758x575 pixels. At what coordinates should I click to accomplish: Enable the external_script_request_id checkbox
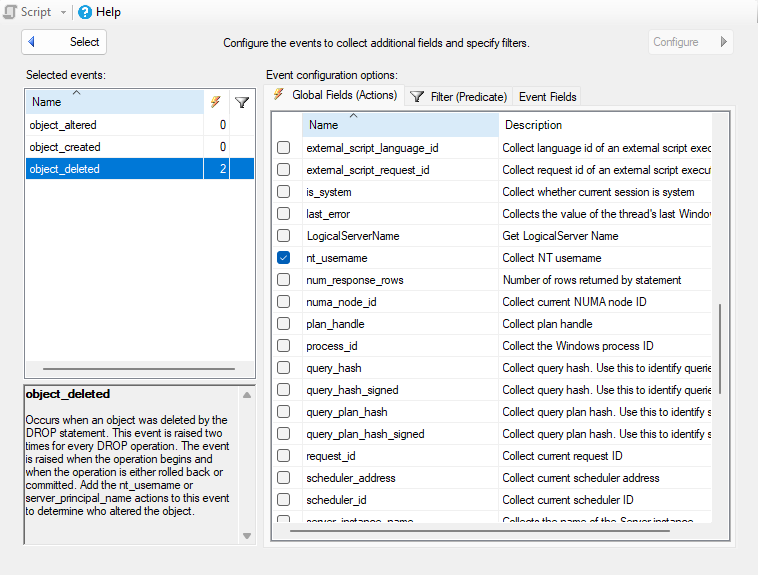tap(284, 170)
